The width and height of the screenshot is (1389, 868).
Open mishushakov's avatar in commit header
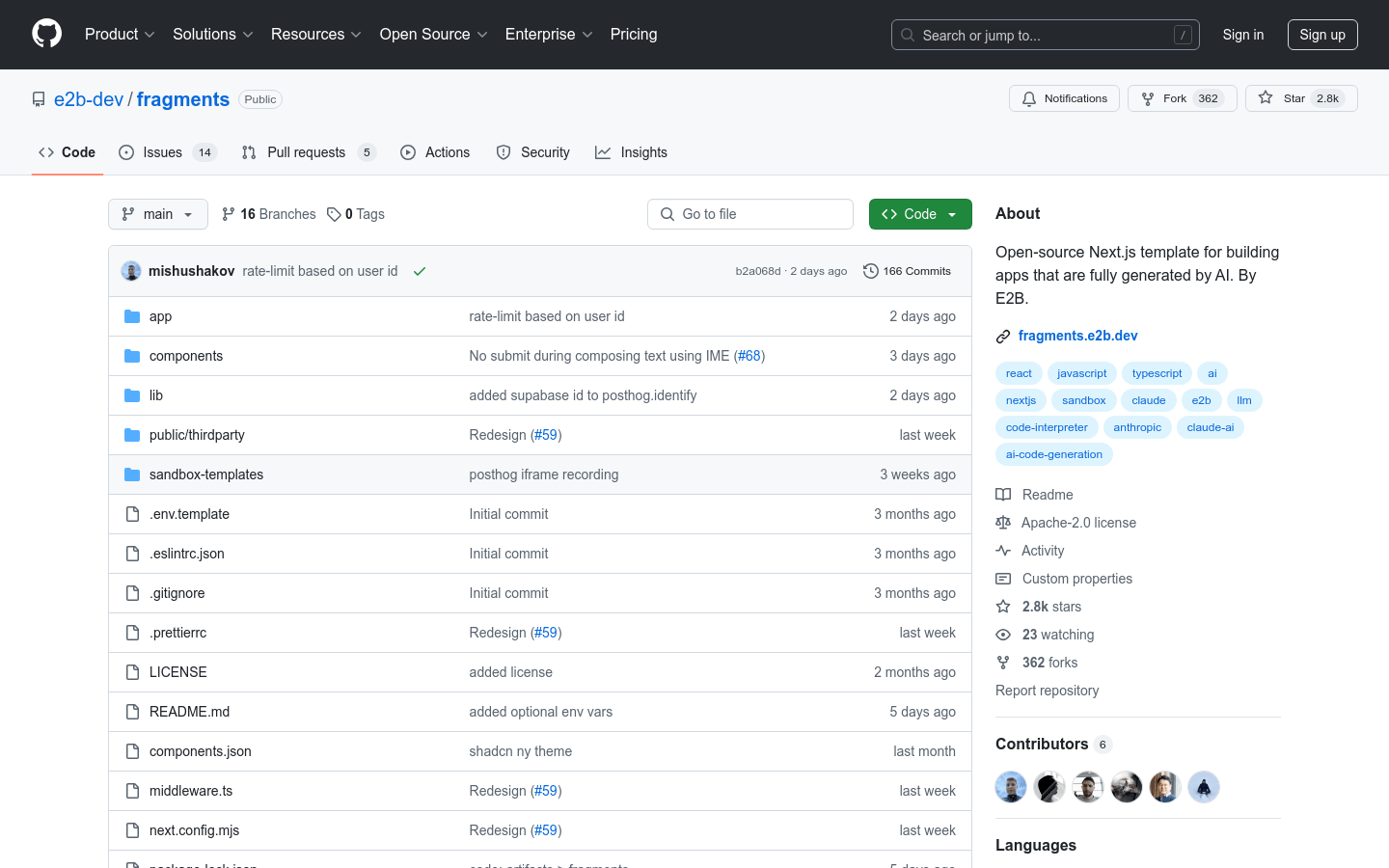click(x=131, y=271)
